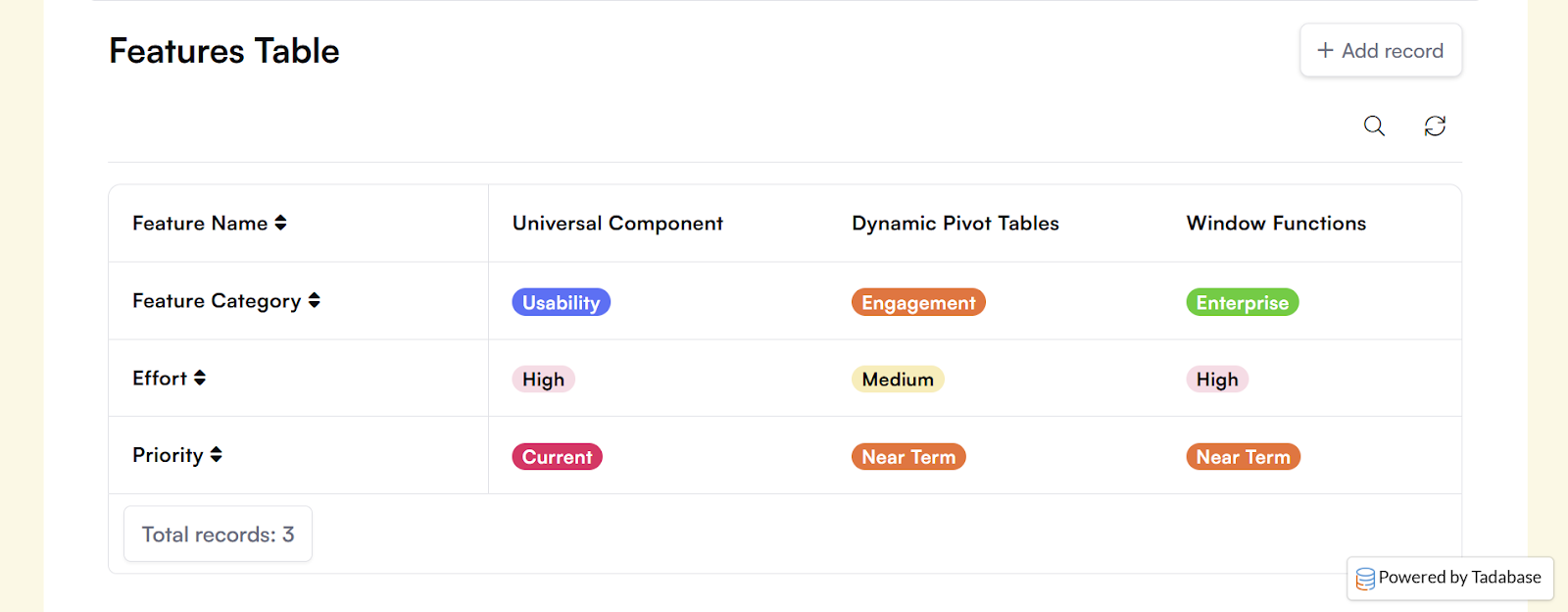This screenshot has height=612, width=1568.
Task: Select the Dynamic Pivot Tables record
Action: [955, 224]
